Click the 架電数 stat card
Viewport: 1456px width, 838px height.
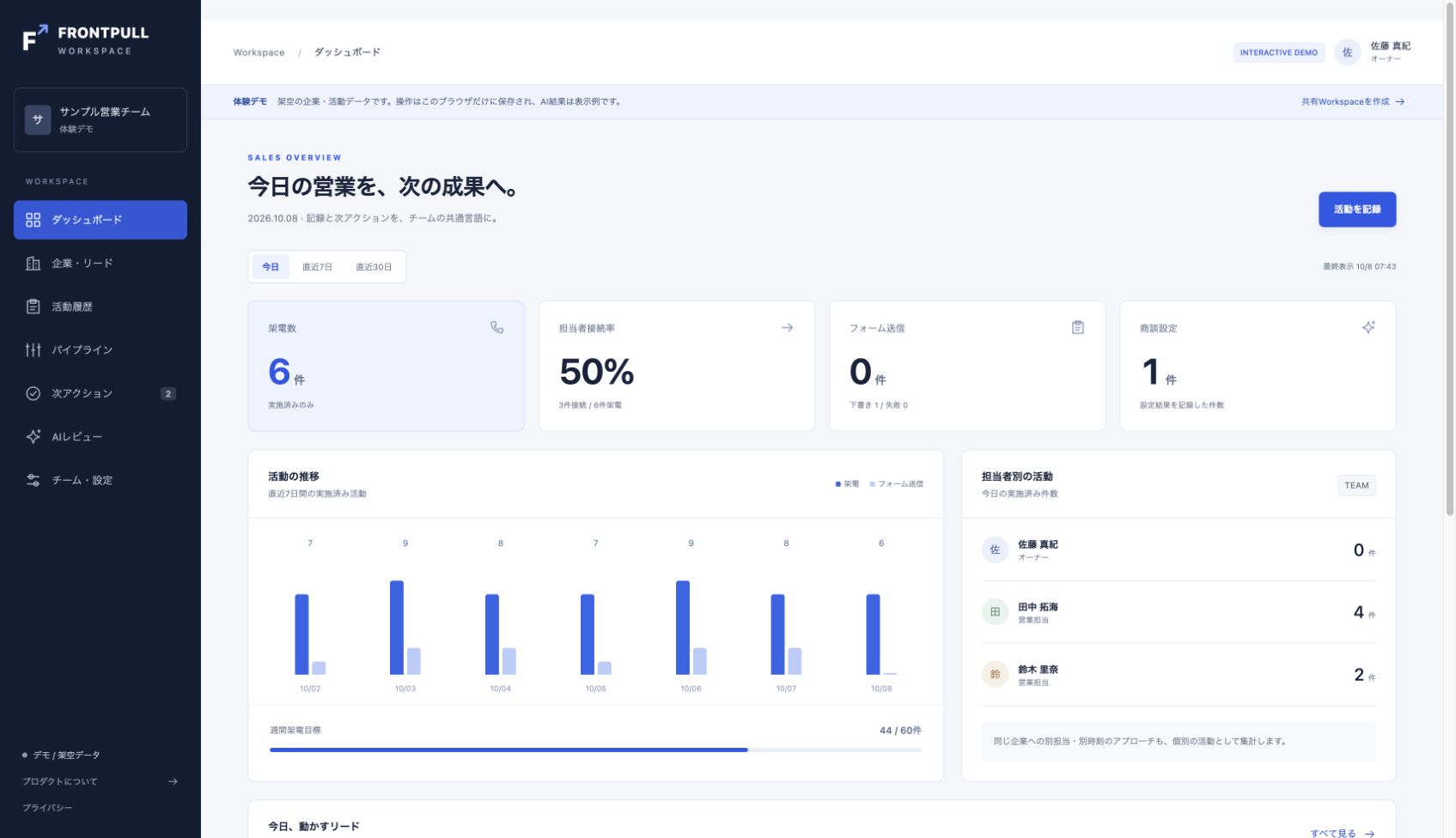coord(387,366)
